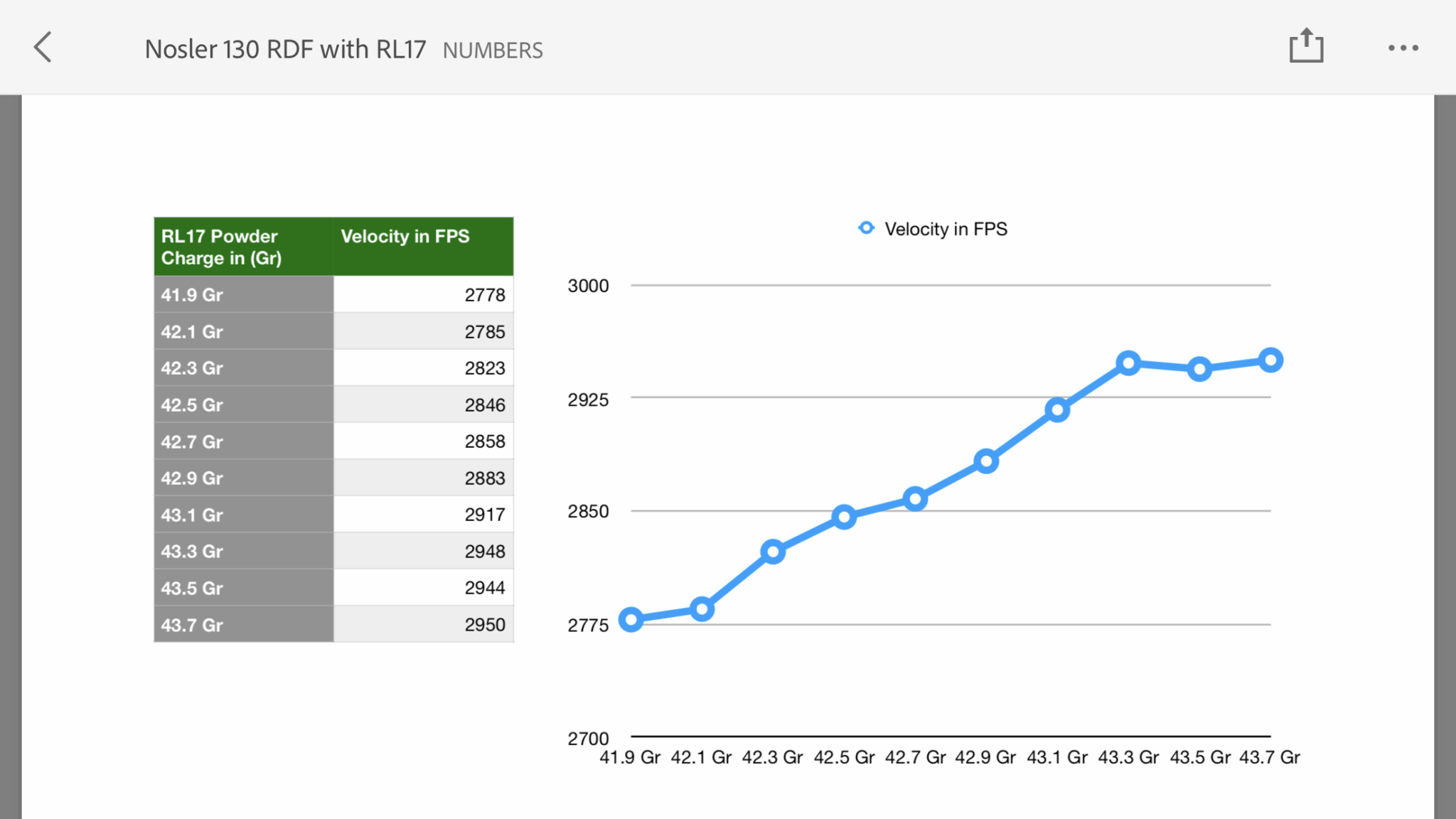
Task: Select the Velocity in FPS table header
Action: (424, 247)
